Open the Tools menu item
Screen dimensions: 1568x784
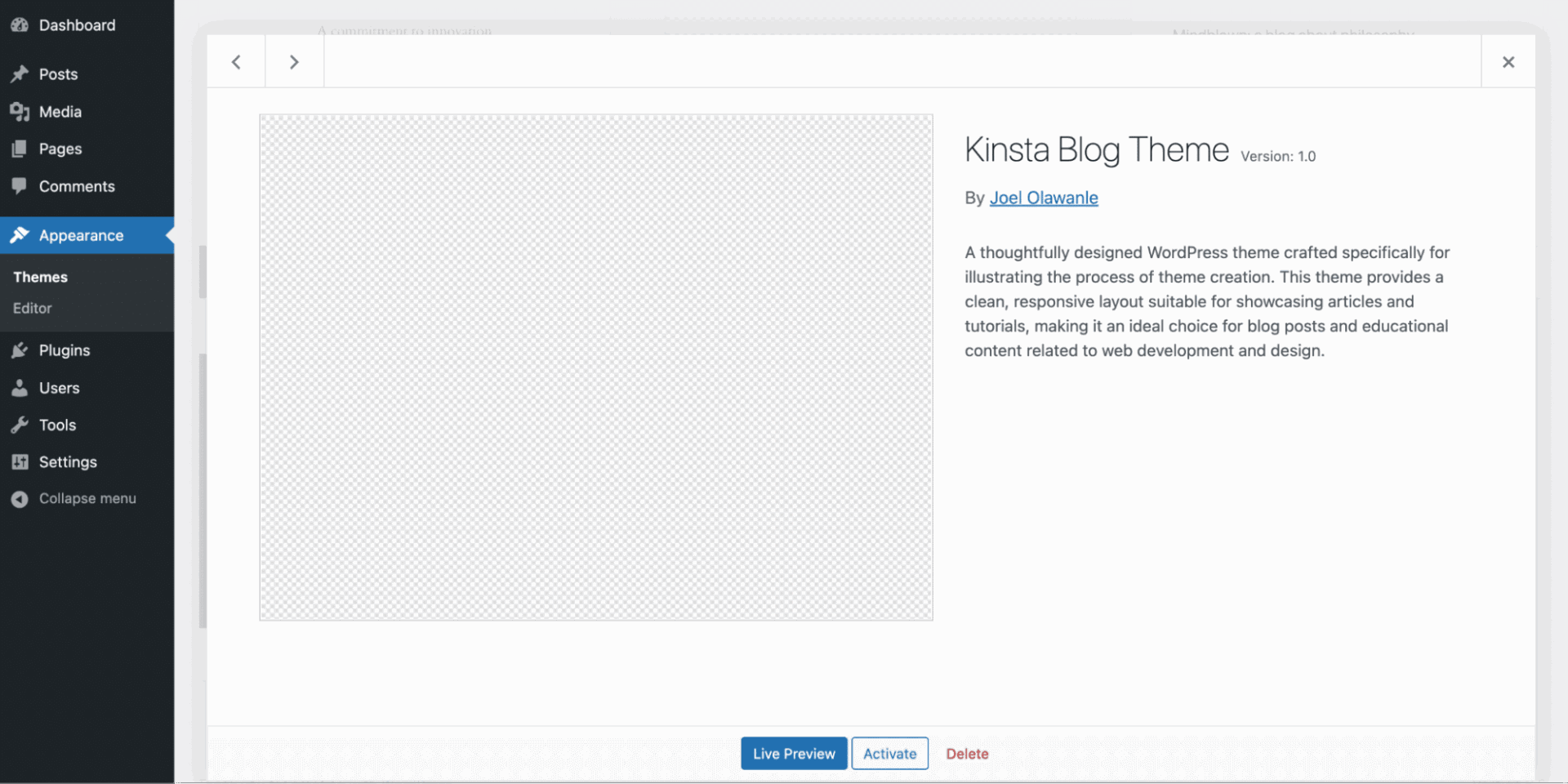click(x=87, y=425)
